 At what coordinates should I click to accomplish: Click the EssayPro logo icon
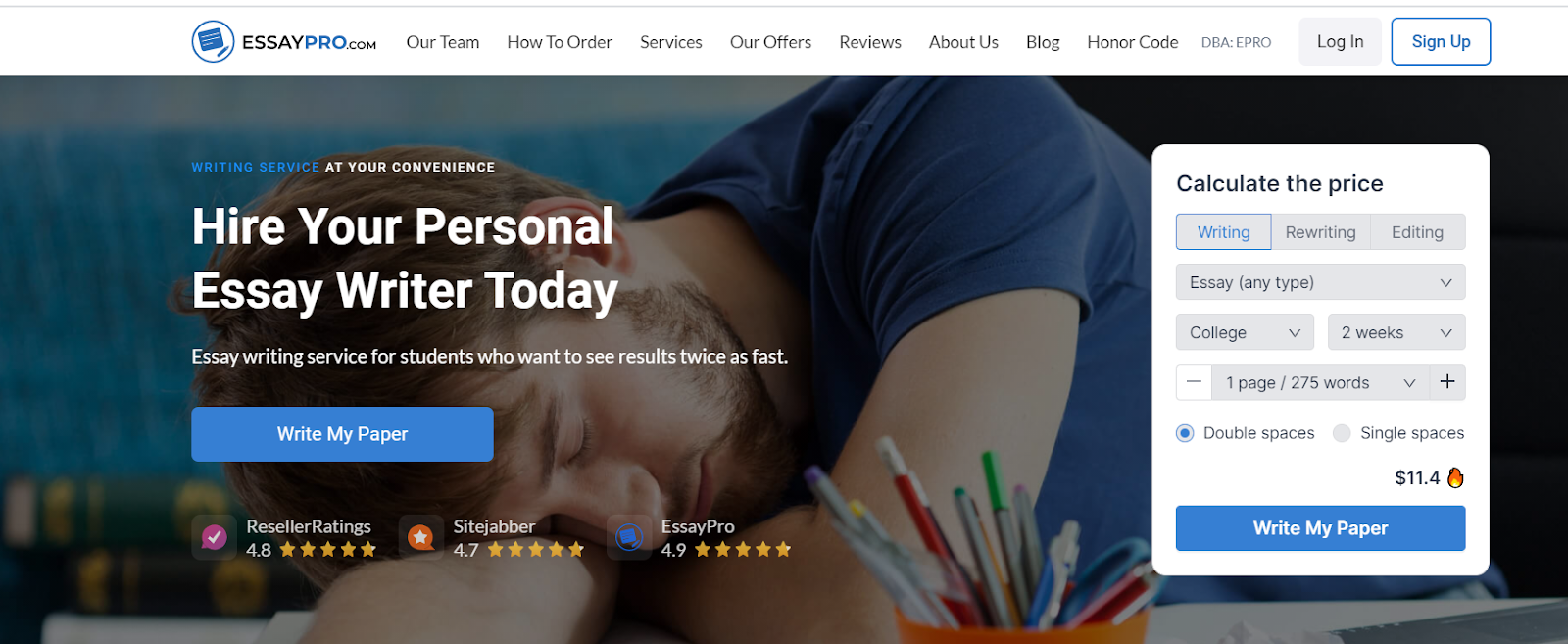(x=213, y=41)
